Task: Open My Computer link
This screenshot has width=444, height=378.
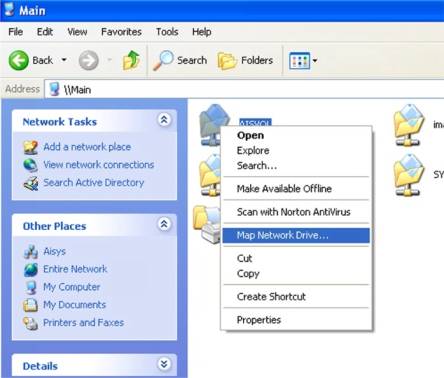Action: click(x=72, y=287)
